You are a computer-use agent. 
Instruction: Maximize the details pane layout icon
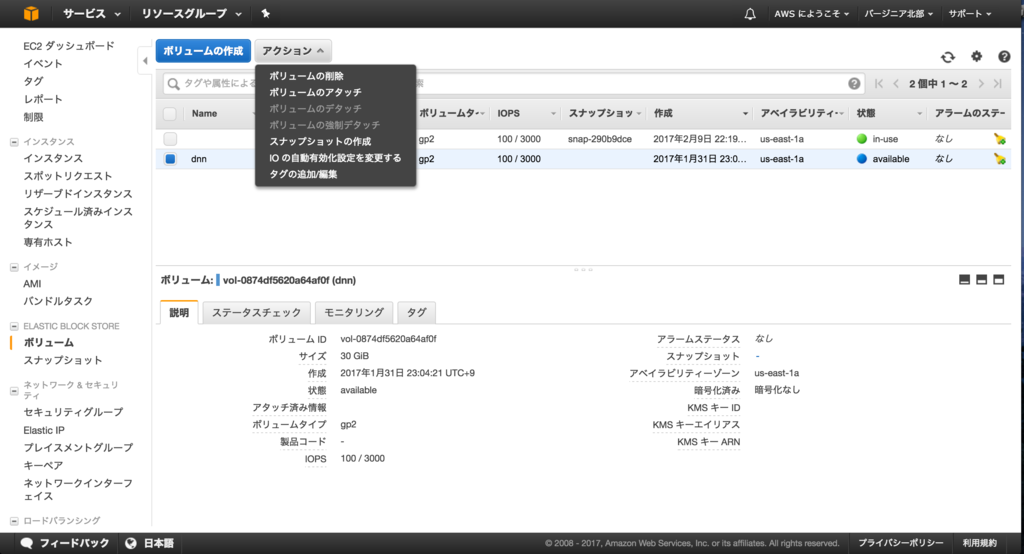[x=999, y=280]
